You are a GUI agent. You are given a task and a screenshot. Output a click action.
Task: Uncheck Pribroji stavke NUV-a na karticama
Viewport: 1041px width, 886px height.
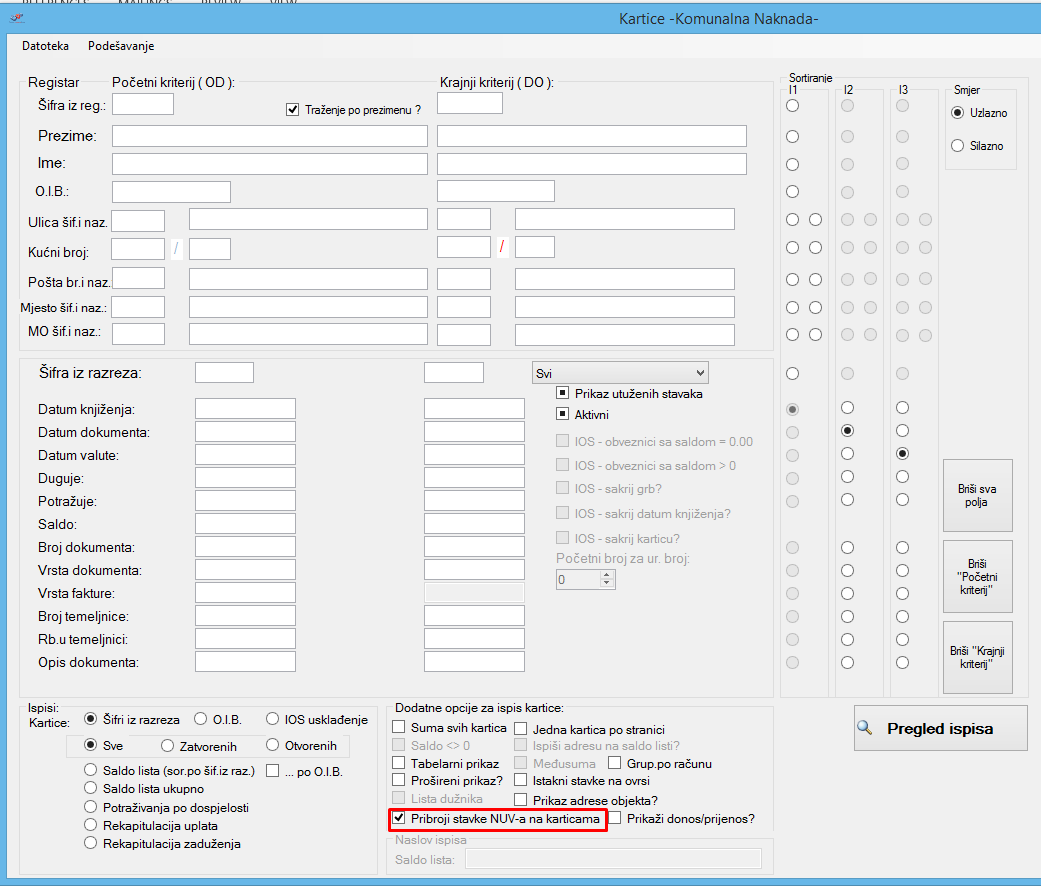pos(399,818)
